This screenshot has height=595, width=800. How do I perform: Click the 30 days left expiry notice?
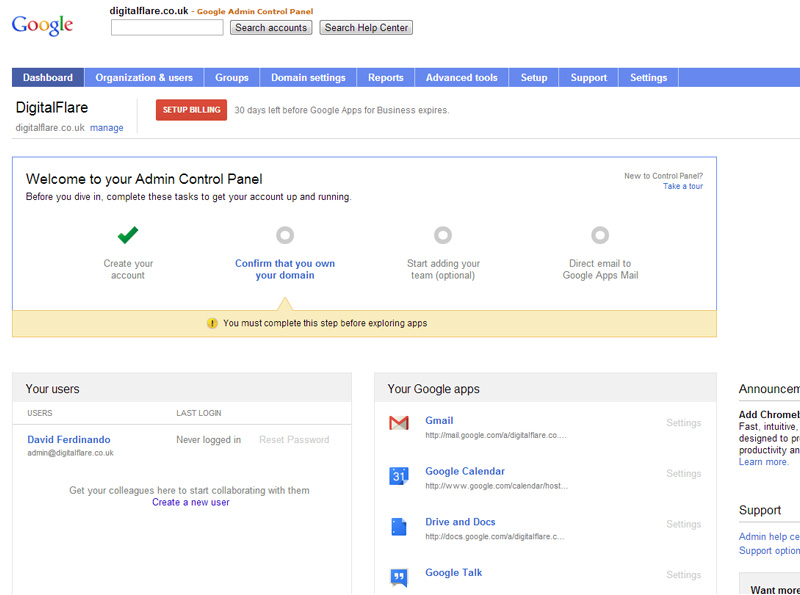click(x=341, y=110)
